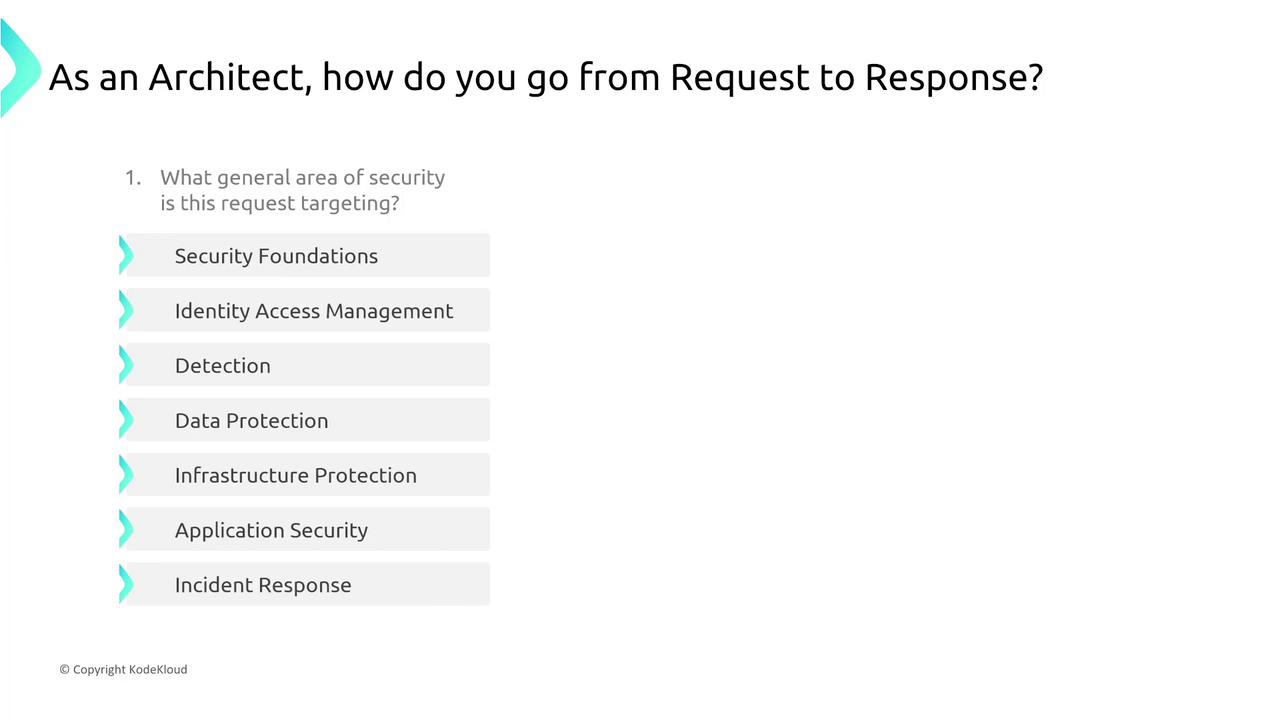Select the Detection option text
1280x720 pixels.
tap(223, 366)
